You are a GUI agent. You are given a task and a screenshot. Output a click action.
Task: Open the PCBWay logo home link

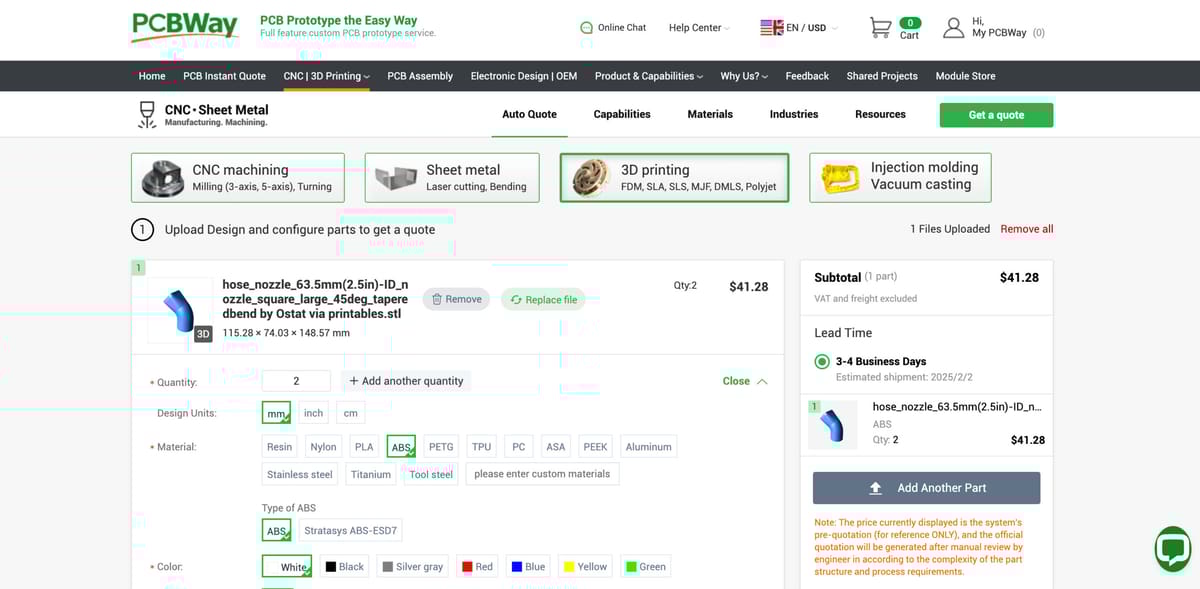tap(185, 27)
